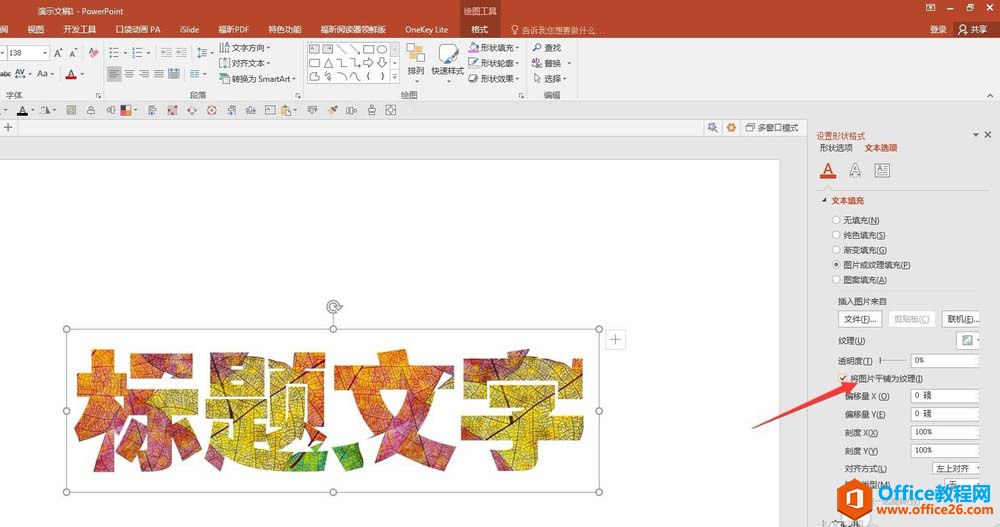Click the Find (查找) magnifier icon
1000x527 pixels.
tap(537, 48)
